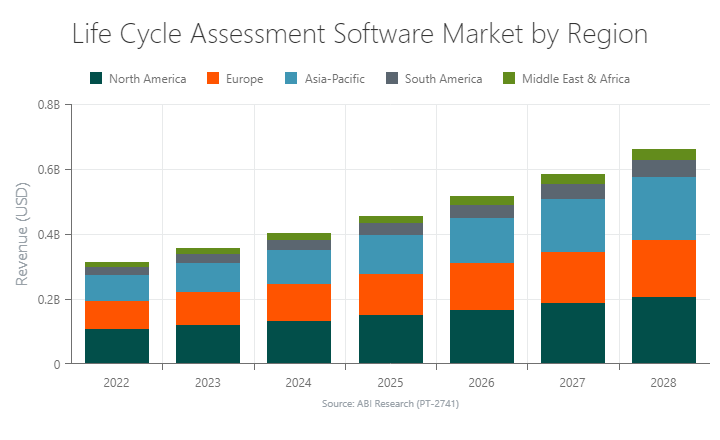Select the 2023 Europe bar segment
Image resolution: width=720 pixels, height=440 pixels.
tap(208, 309)
